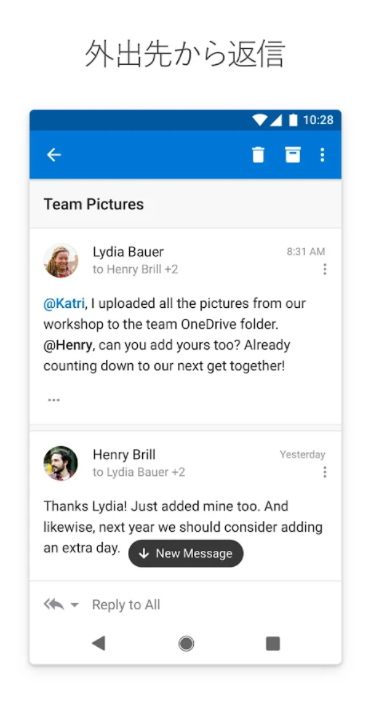
Task: Tap the battery status icon
Action: [294, 120]
